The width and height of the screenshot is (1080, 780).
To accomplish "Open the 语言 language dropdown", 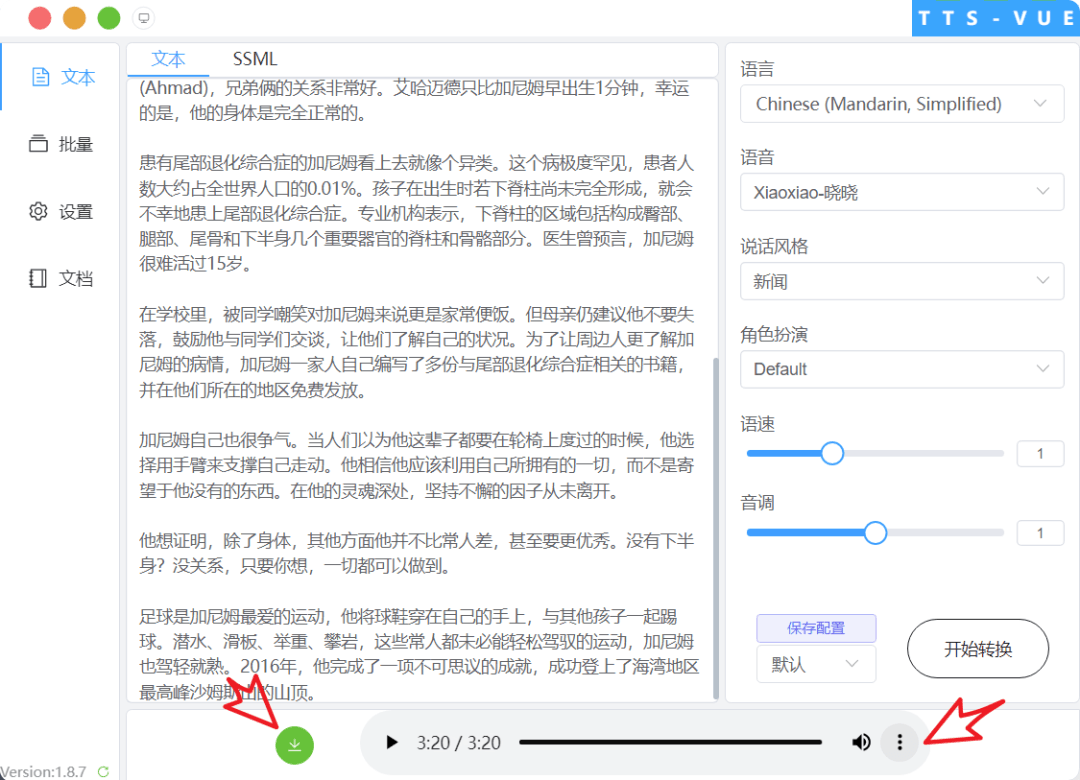I will (901, 103).
